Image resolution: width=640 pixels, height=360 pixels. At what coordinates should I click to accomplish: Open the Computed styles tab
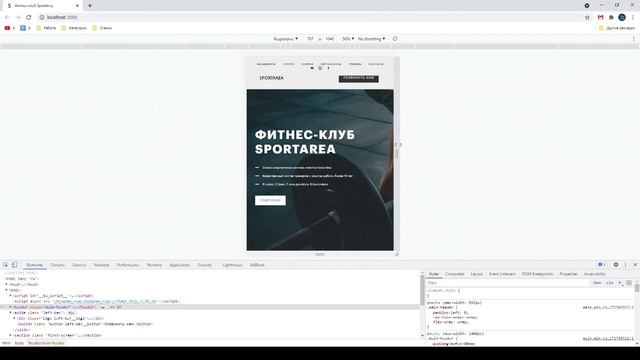[455, 274]
